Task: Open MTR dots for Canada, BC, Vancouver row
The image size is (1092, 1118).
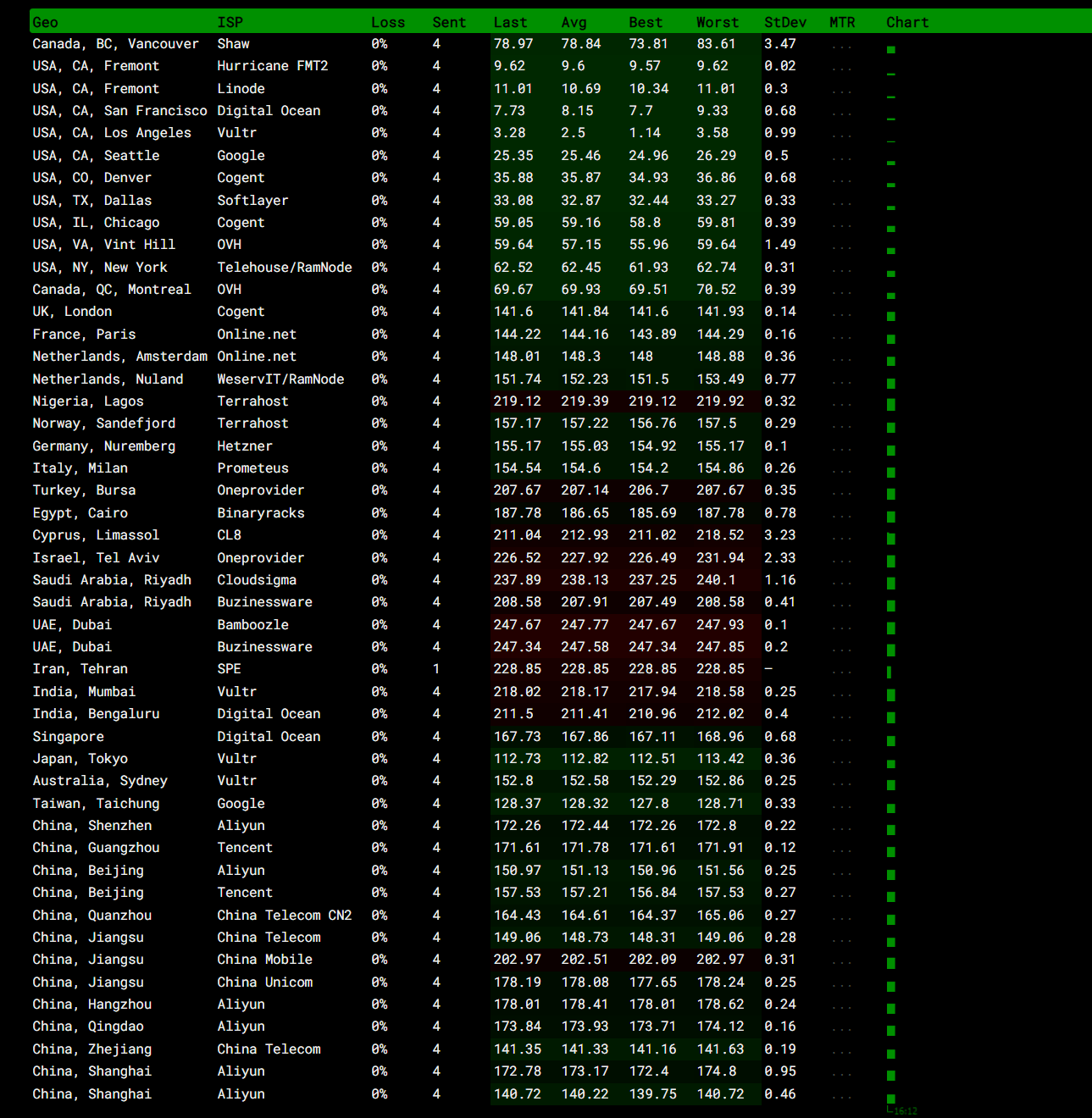Action: [842, 47]
